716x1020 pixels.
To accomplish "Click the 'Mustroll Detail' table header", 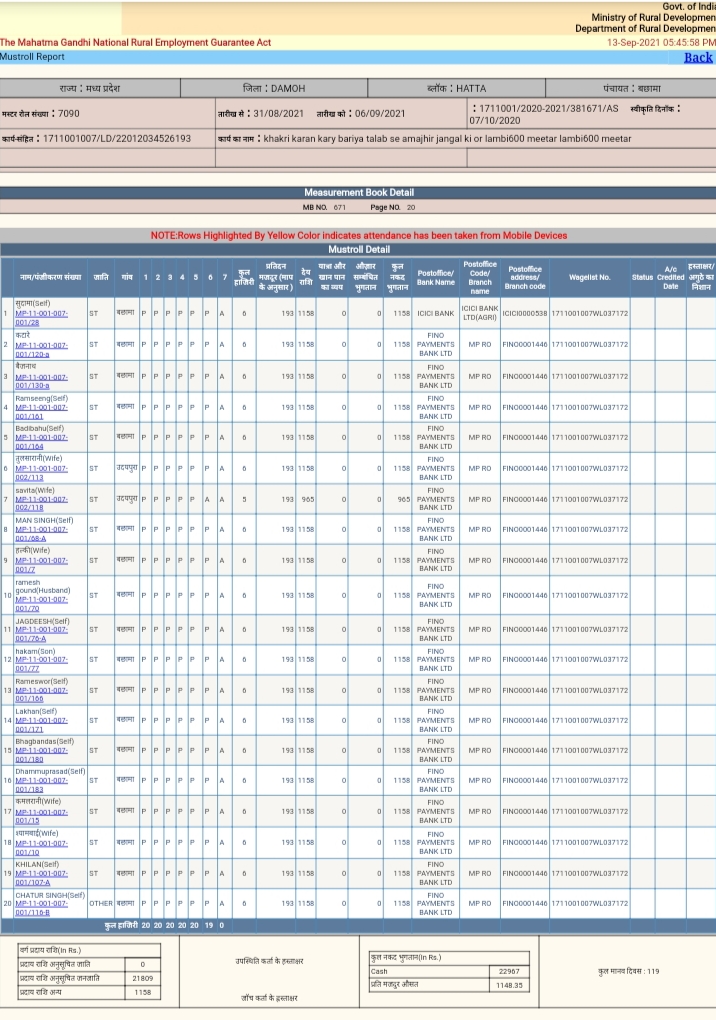I will pos(359,249).
